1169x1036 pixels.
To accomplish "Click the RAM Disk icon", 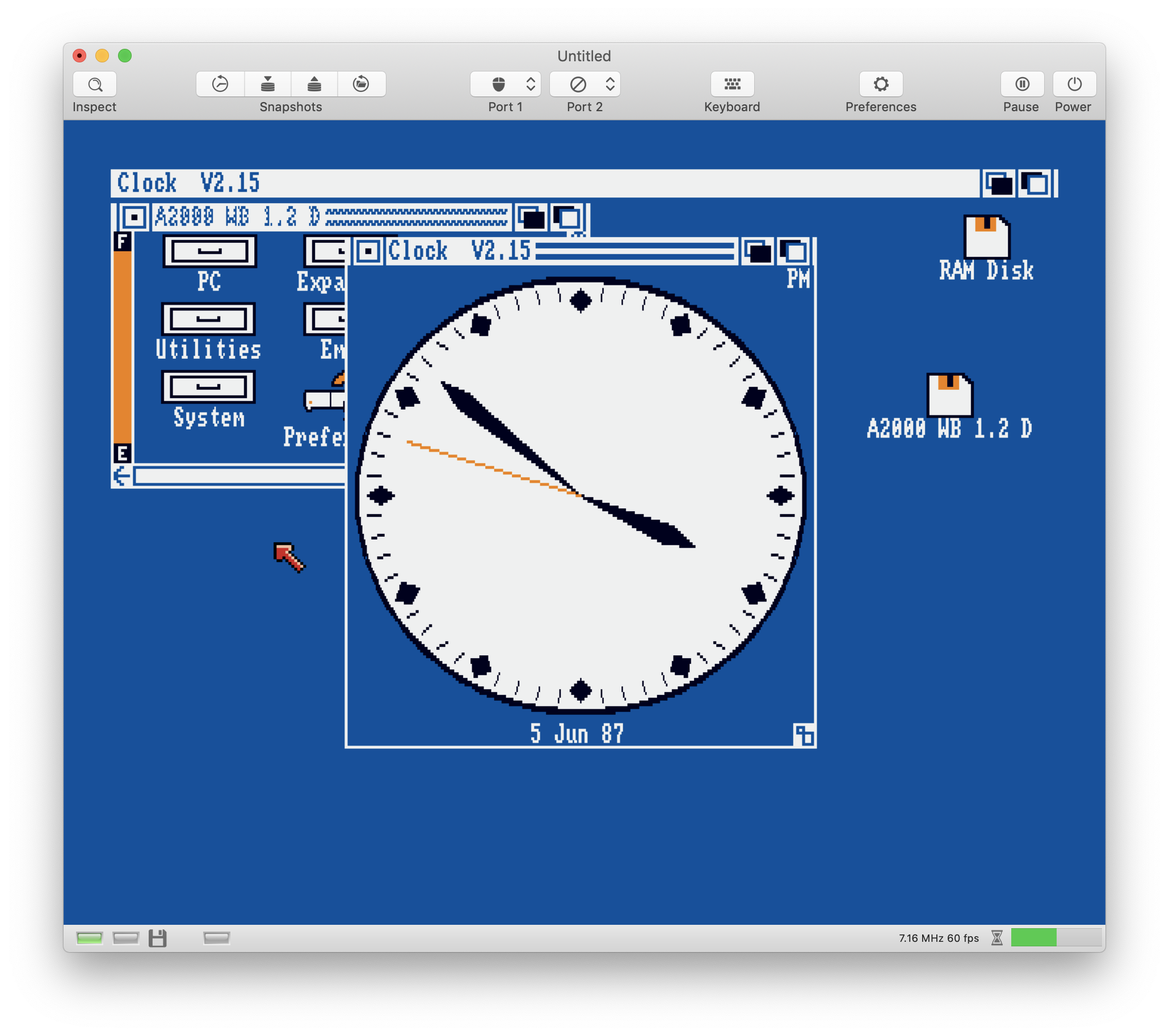I will click(987, 237).
